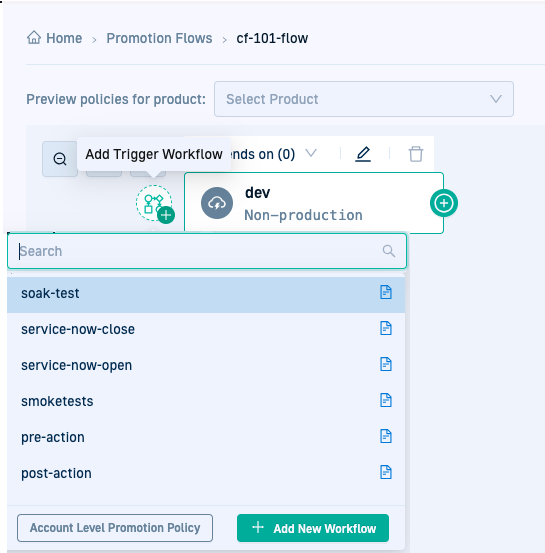Expand the Depends on (0) chevron
The width and height of the screenshot is (545, 553).
[x=311, y=153]
